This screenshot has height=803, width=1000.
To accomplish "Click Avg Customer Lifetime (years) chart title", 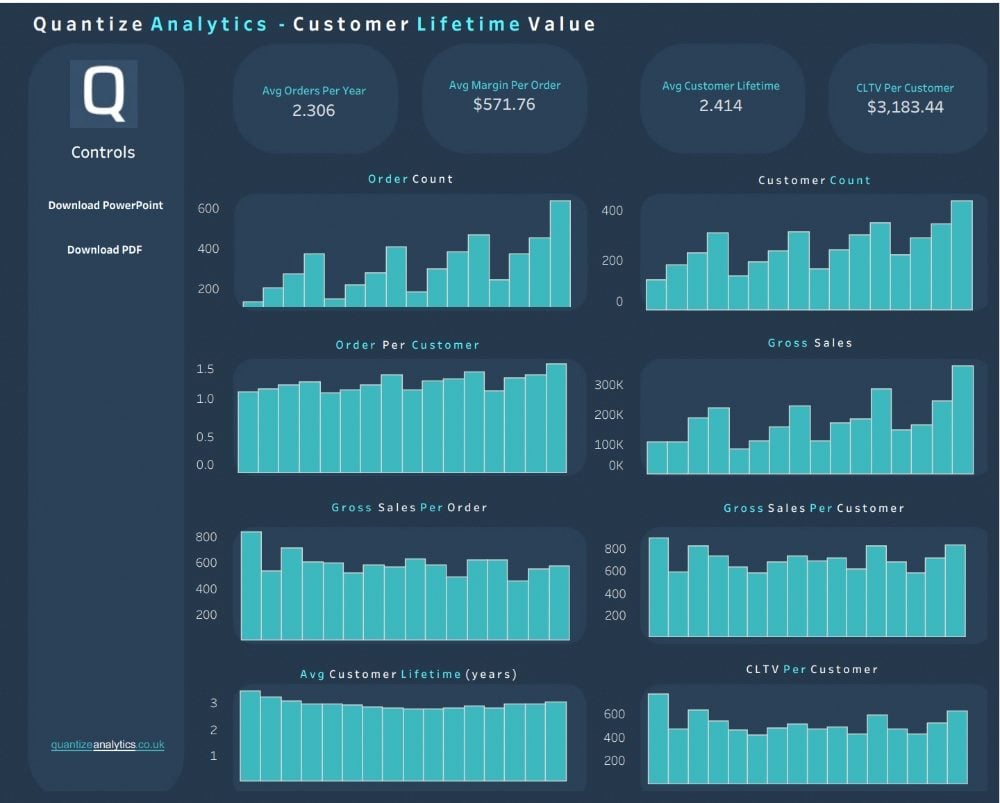I will 408,674.
